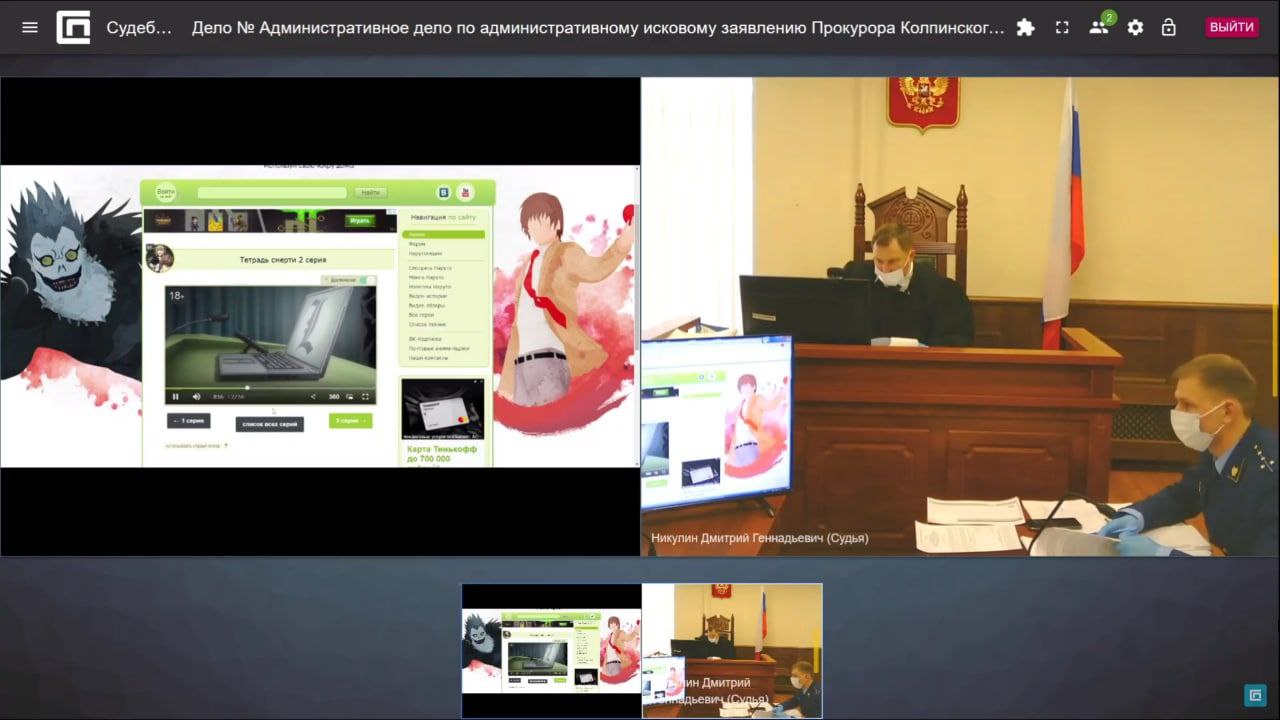The width and height of the screenshot is (1280, 720).
Task: Open список всех серий button
Action: (270, 424)
